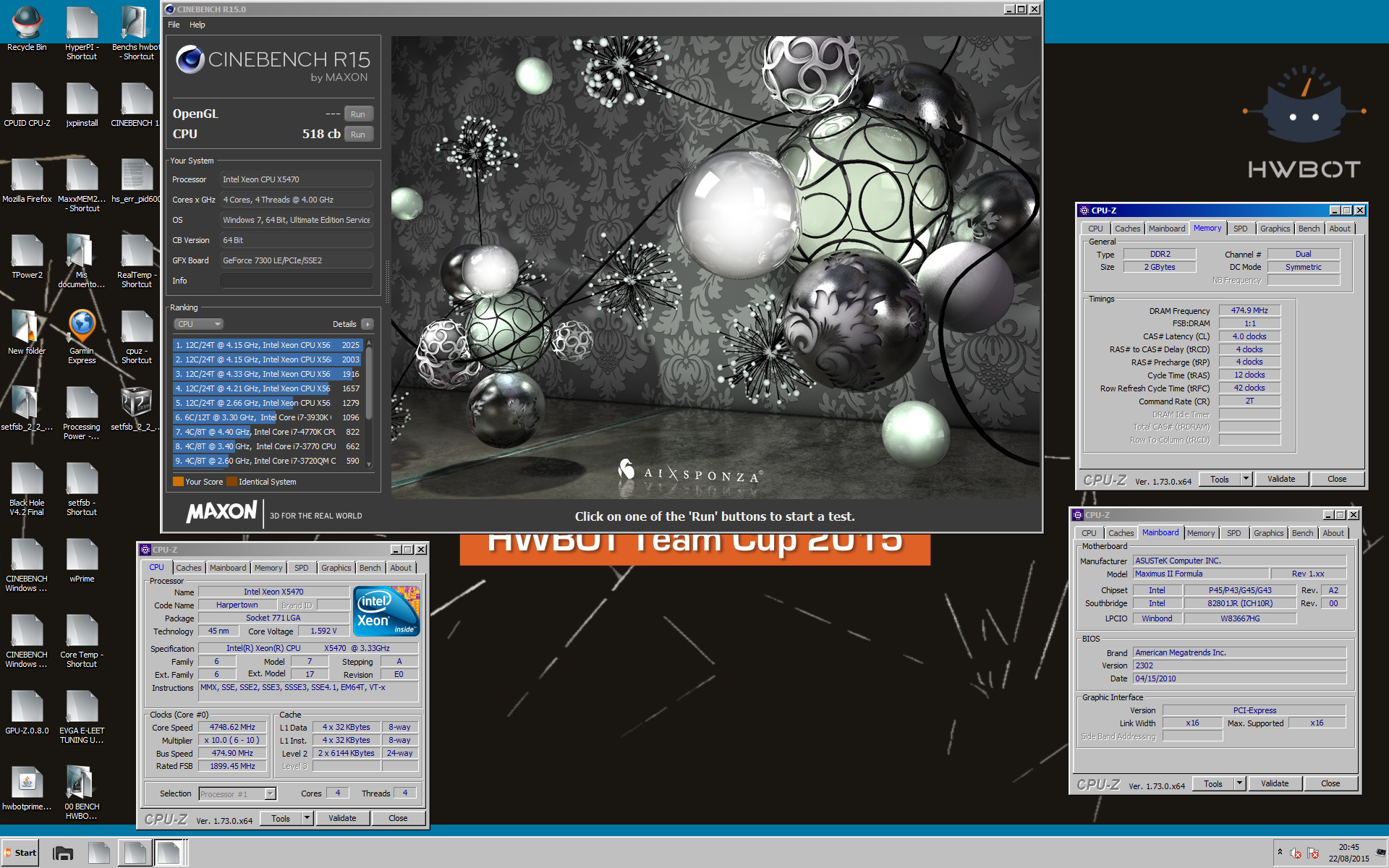Launch HyperPI shortcut on desktop
Viewport: 1389px width, 868px height.
[82, 33]
